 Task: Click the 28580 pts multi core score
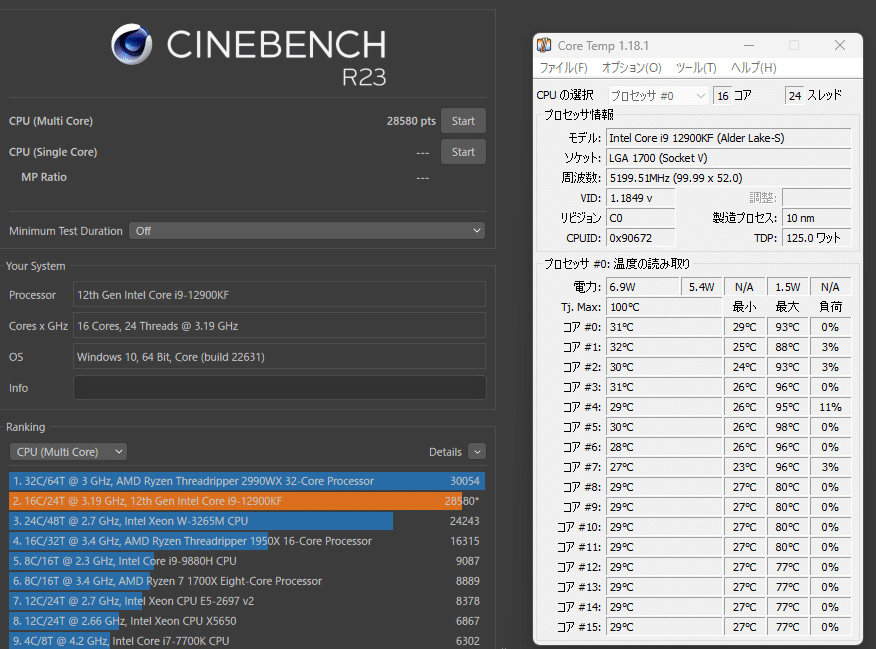click(x=411, y=121)
